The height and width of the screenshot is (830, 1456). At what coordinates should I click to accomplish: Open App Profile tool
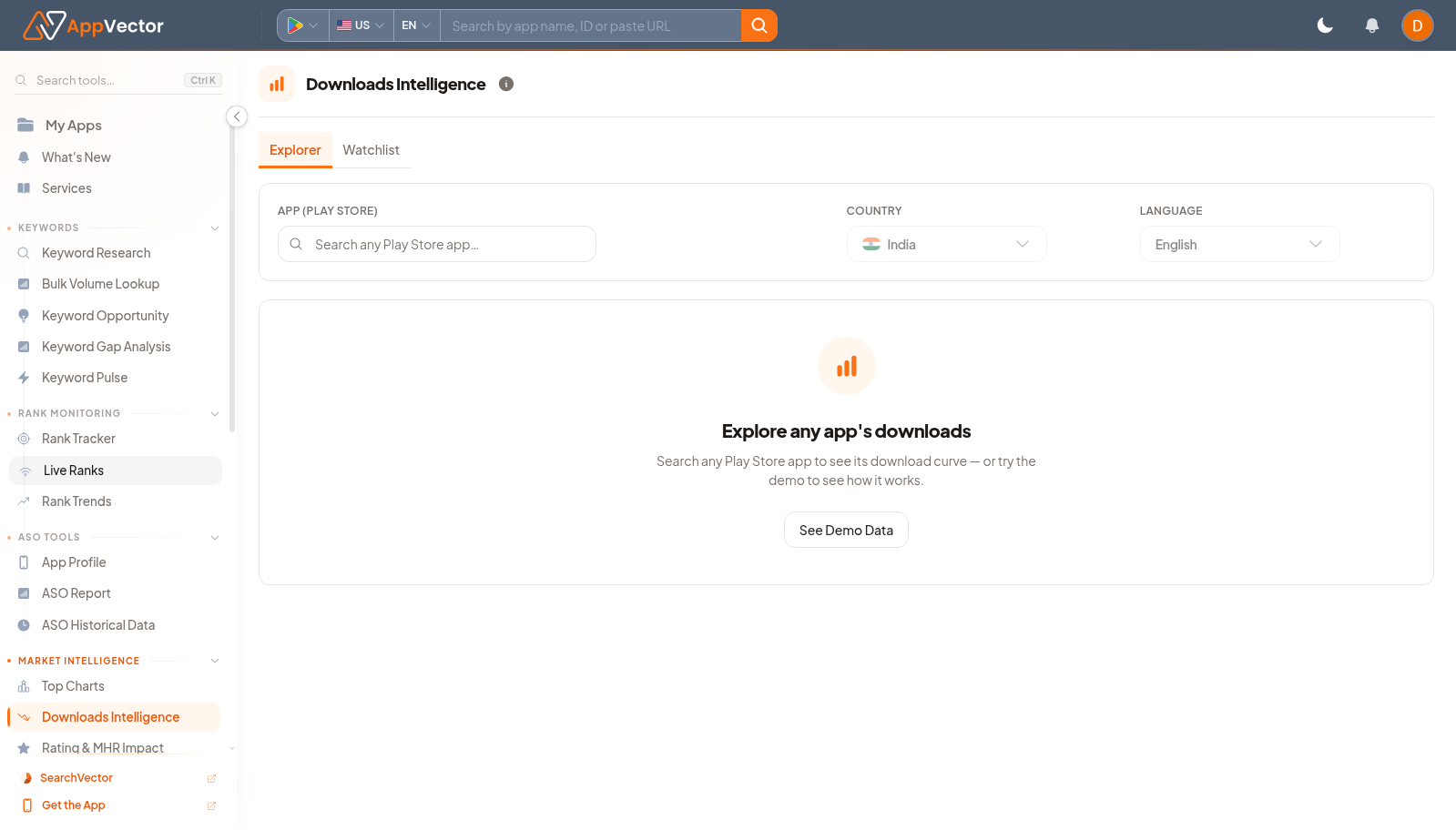[74, 562]
